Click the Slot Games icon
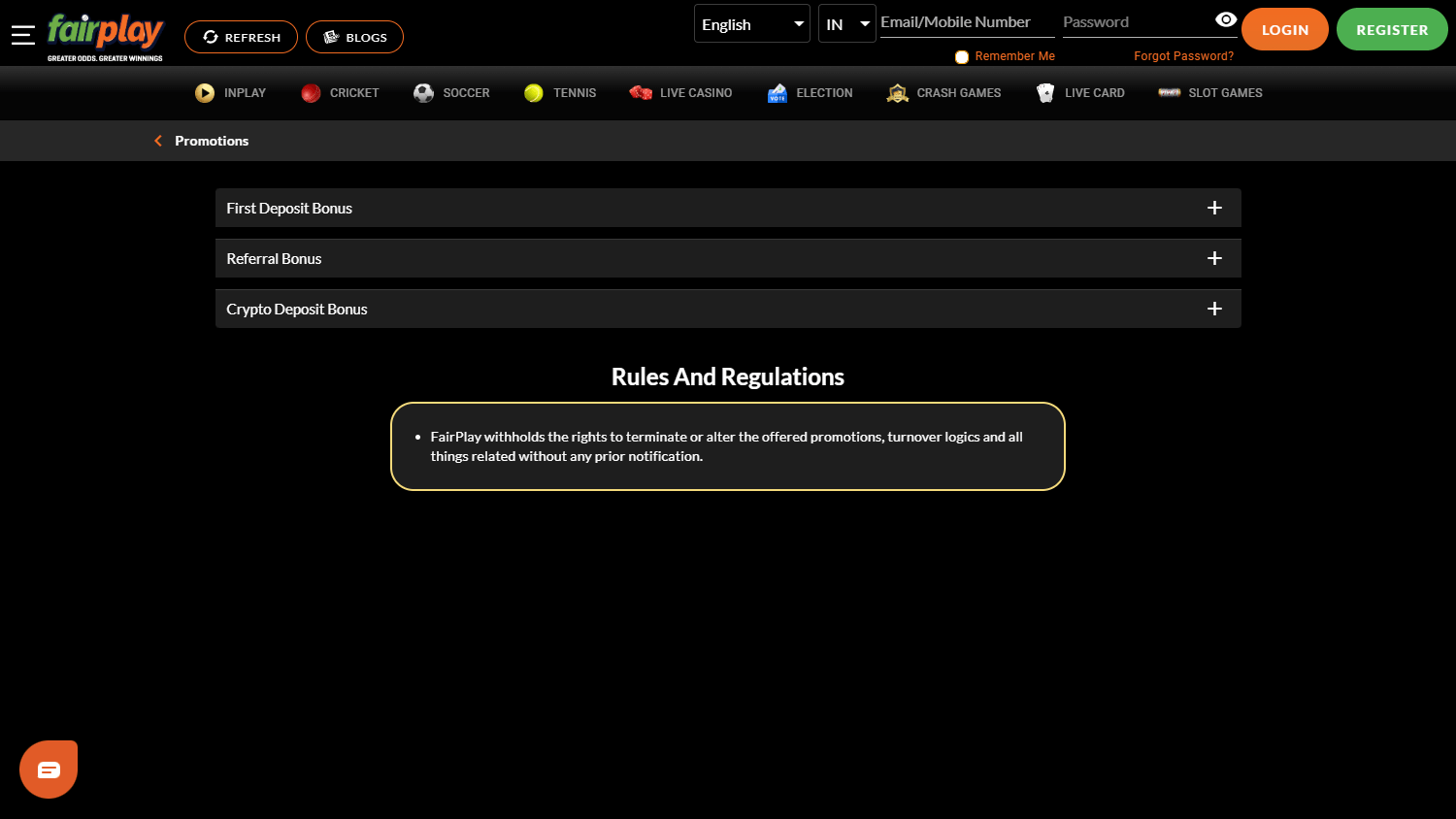The image size is (1456, 819). click(x=1170, y=93)
